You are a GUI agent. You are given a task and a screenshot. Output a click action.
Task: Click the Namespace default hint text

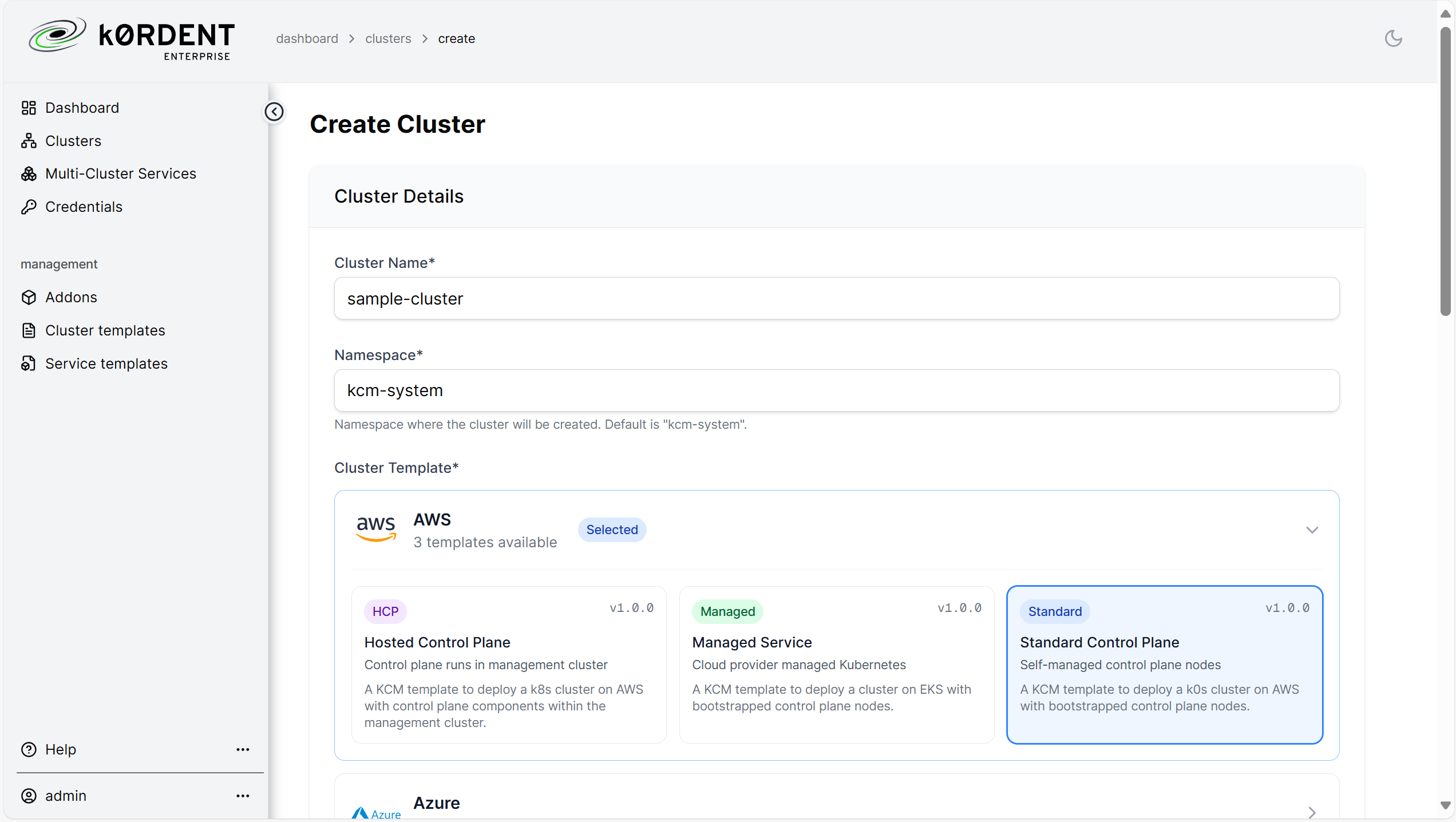pyautogui.click(x=540, y=424)
